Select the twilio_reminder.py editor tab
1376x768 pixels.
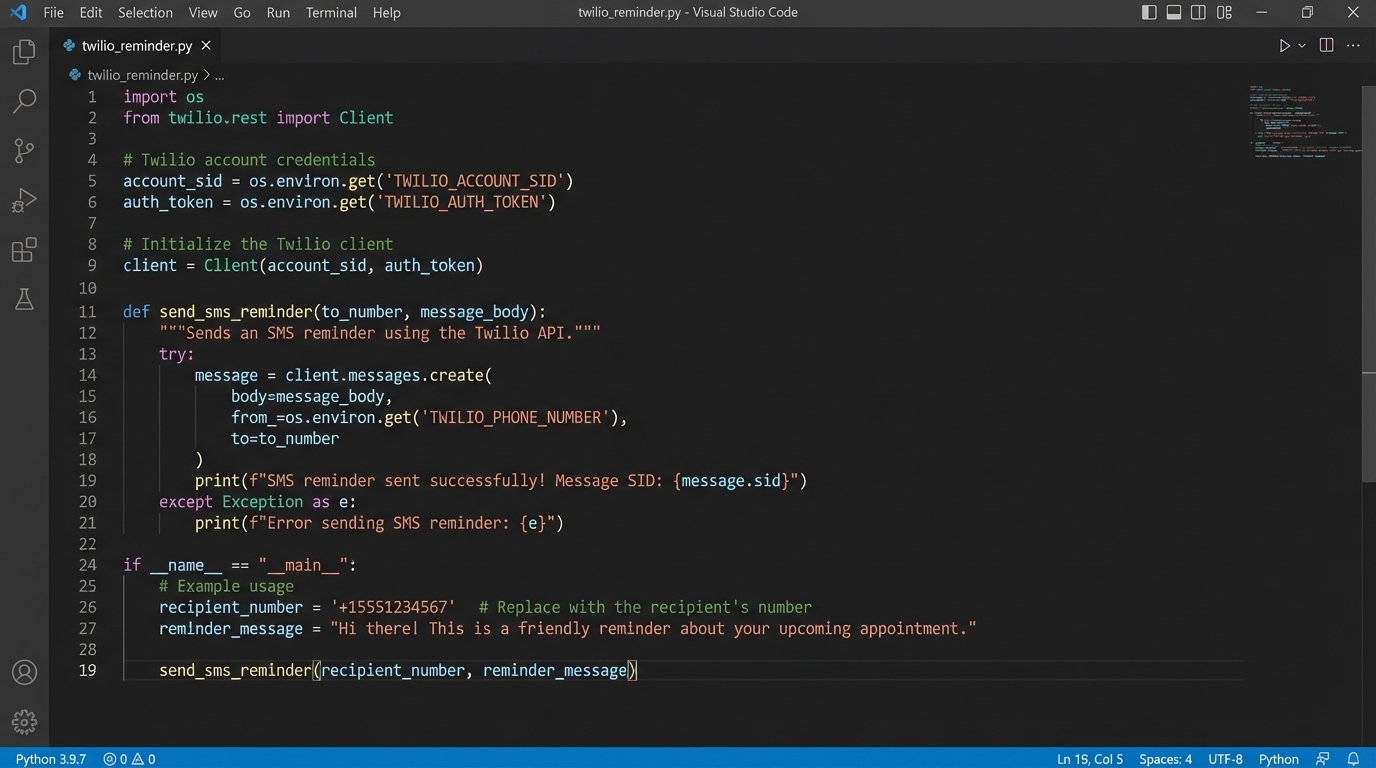(x=135, y=45)
